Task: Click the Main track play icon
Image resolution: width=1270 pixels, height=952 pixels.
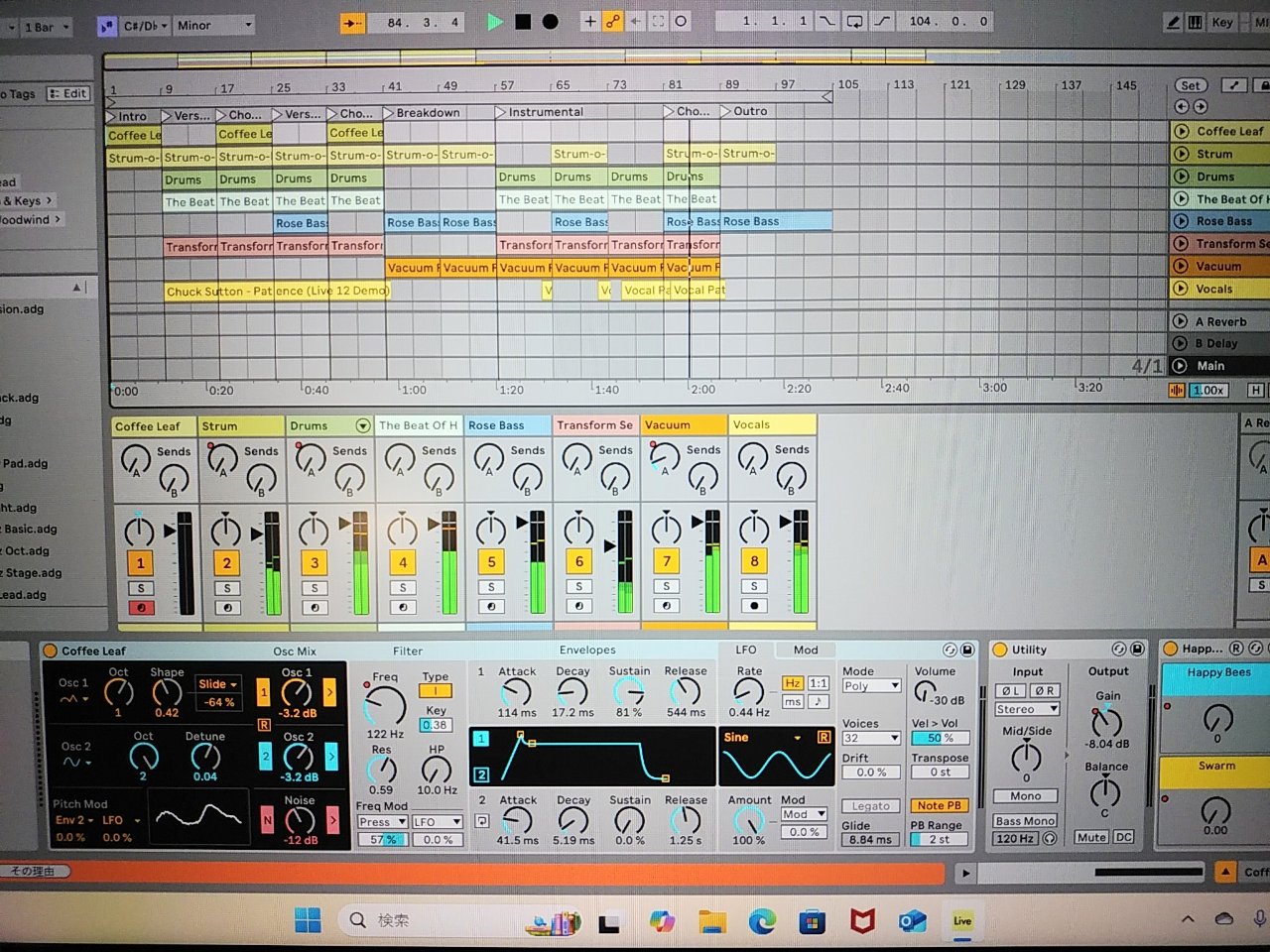Action: 1180,365
